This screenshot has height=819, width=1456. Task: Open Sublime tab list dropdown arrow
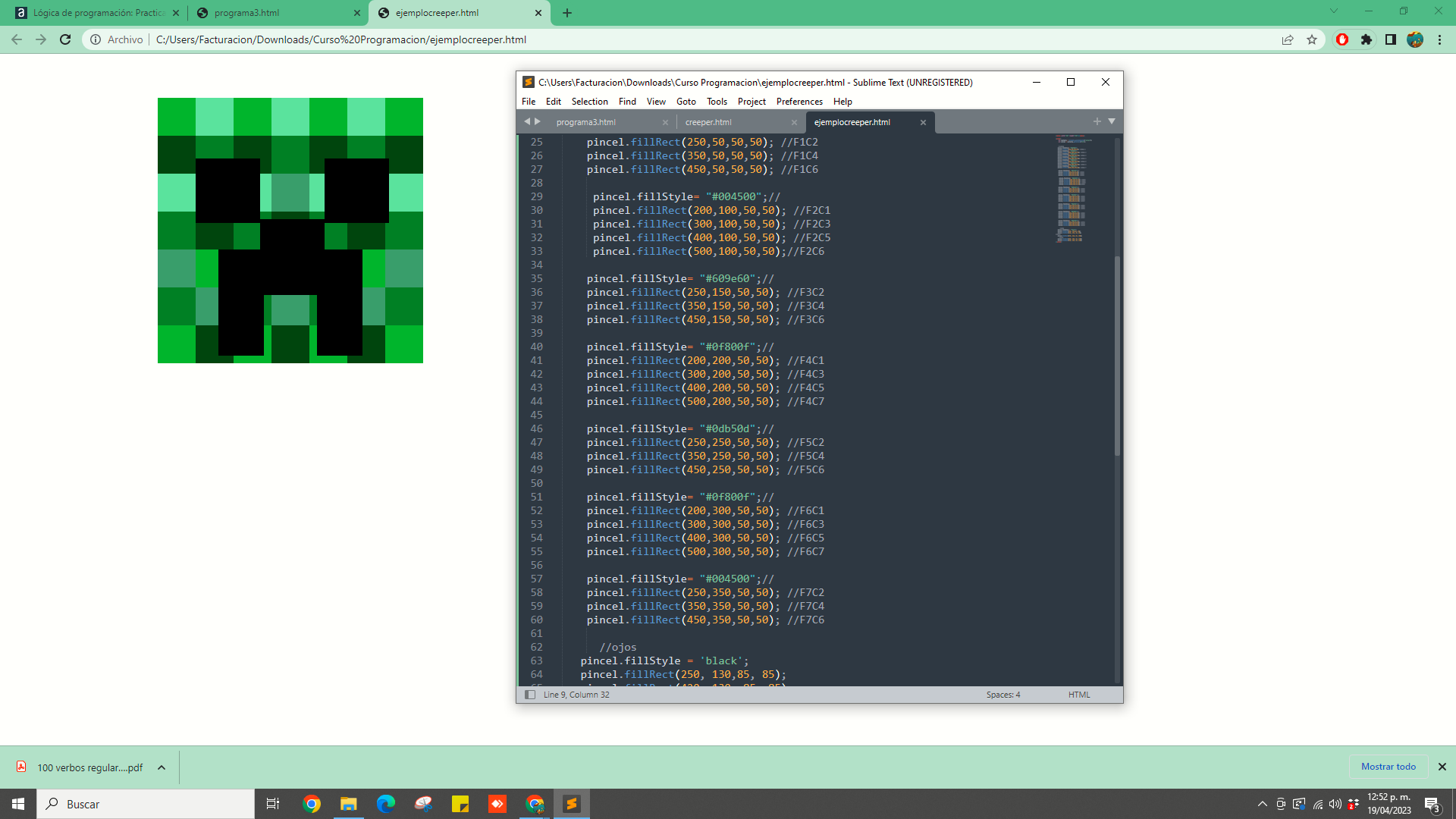pyautogui.click(x=1112, y=121)
